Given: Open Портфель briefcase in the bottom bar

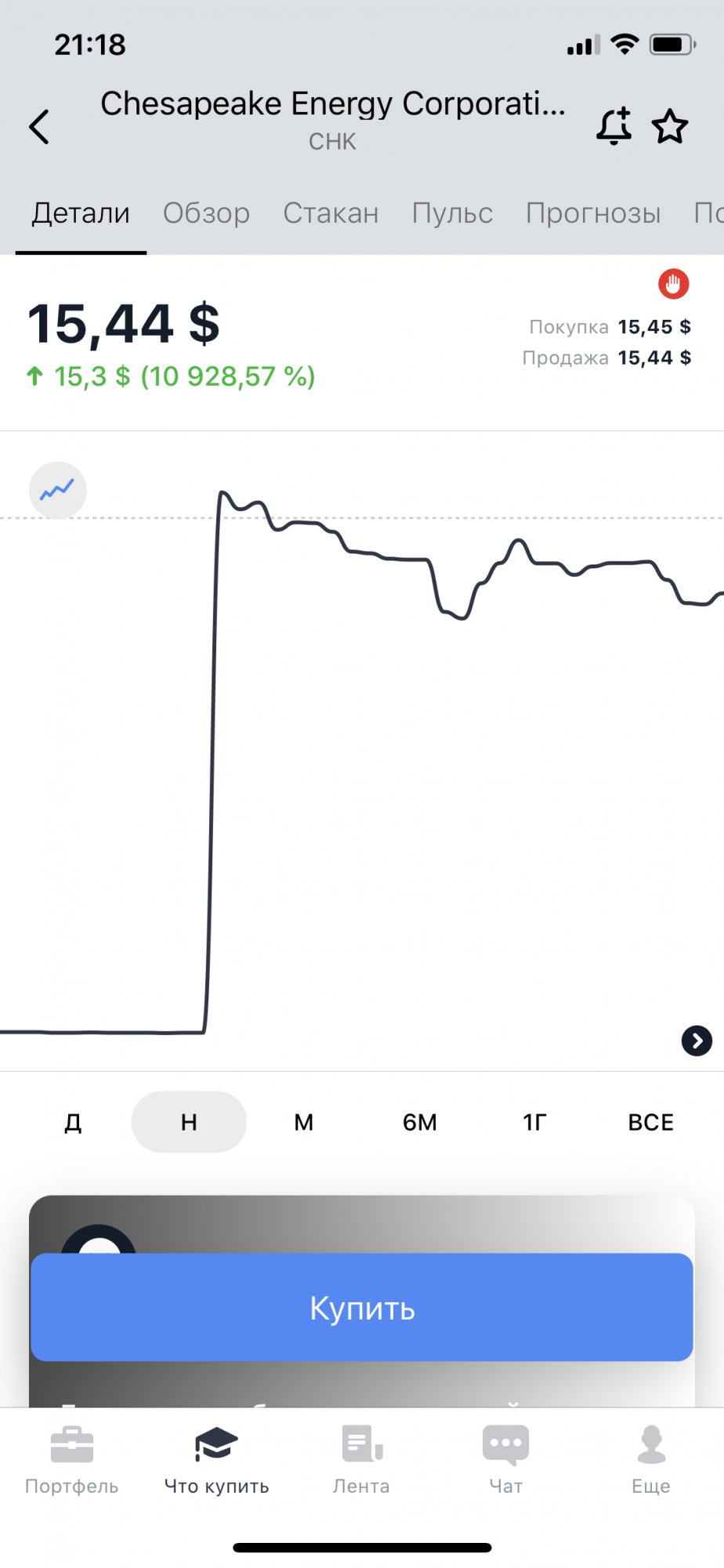Looking at the screenshot, I should (x=71, y=1460).
